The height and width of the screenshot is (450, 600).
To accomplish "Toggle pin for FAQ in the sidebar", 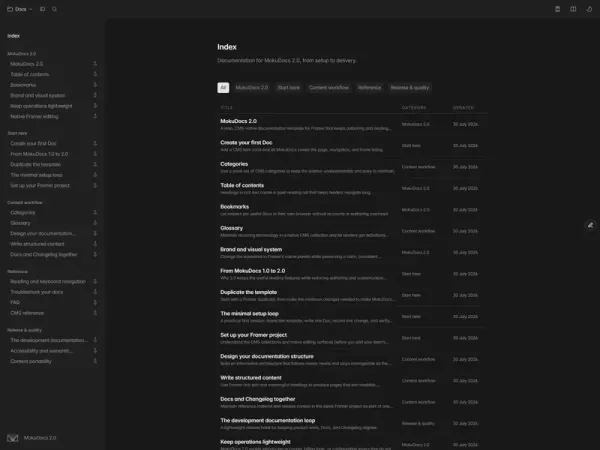I will [95, 302].
